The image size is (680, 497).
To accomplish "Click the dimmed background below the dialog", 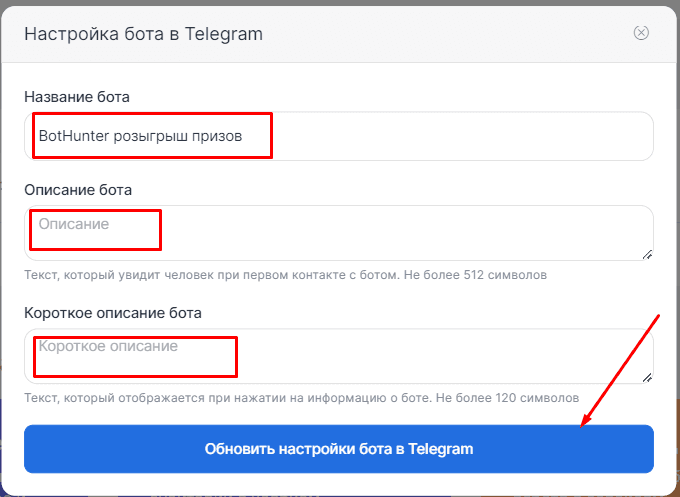I will [340, 491].
